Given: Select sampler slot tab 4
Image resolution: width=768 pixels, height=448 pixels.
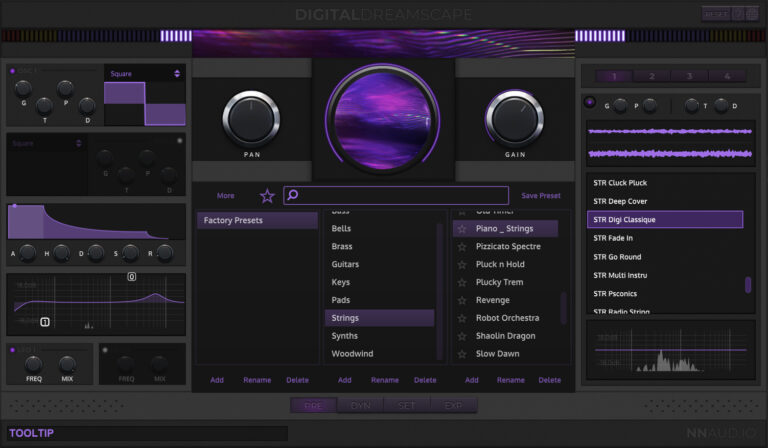Looking at the screenshot, I should click(x=727, y=76).
